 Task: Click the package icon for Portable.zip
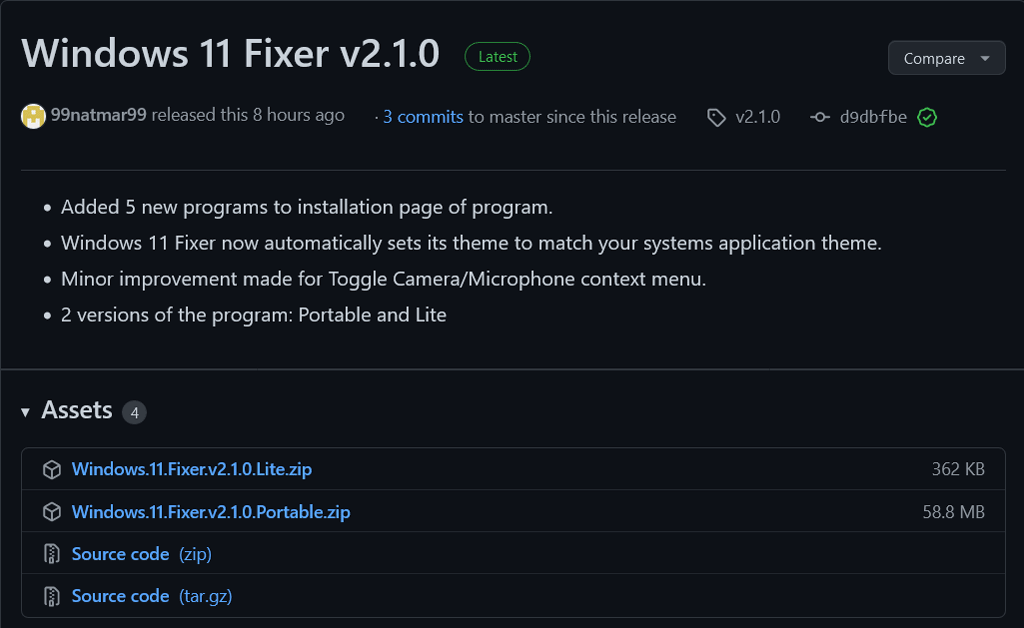tap(52, 512)
